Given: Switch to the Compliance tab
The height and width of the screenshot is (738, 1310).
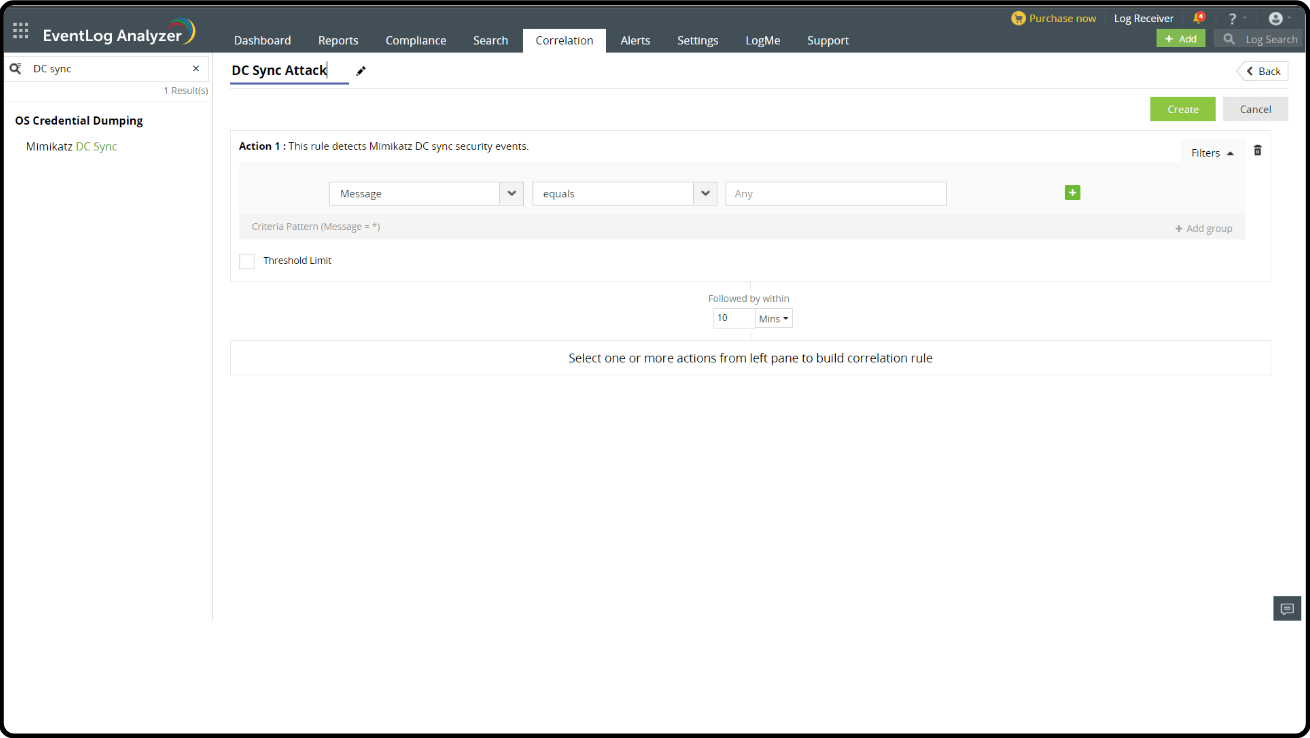Looking at the screenshot, I should pyautogui.click(x=416, y=40).
